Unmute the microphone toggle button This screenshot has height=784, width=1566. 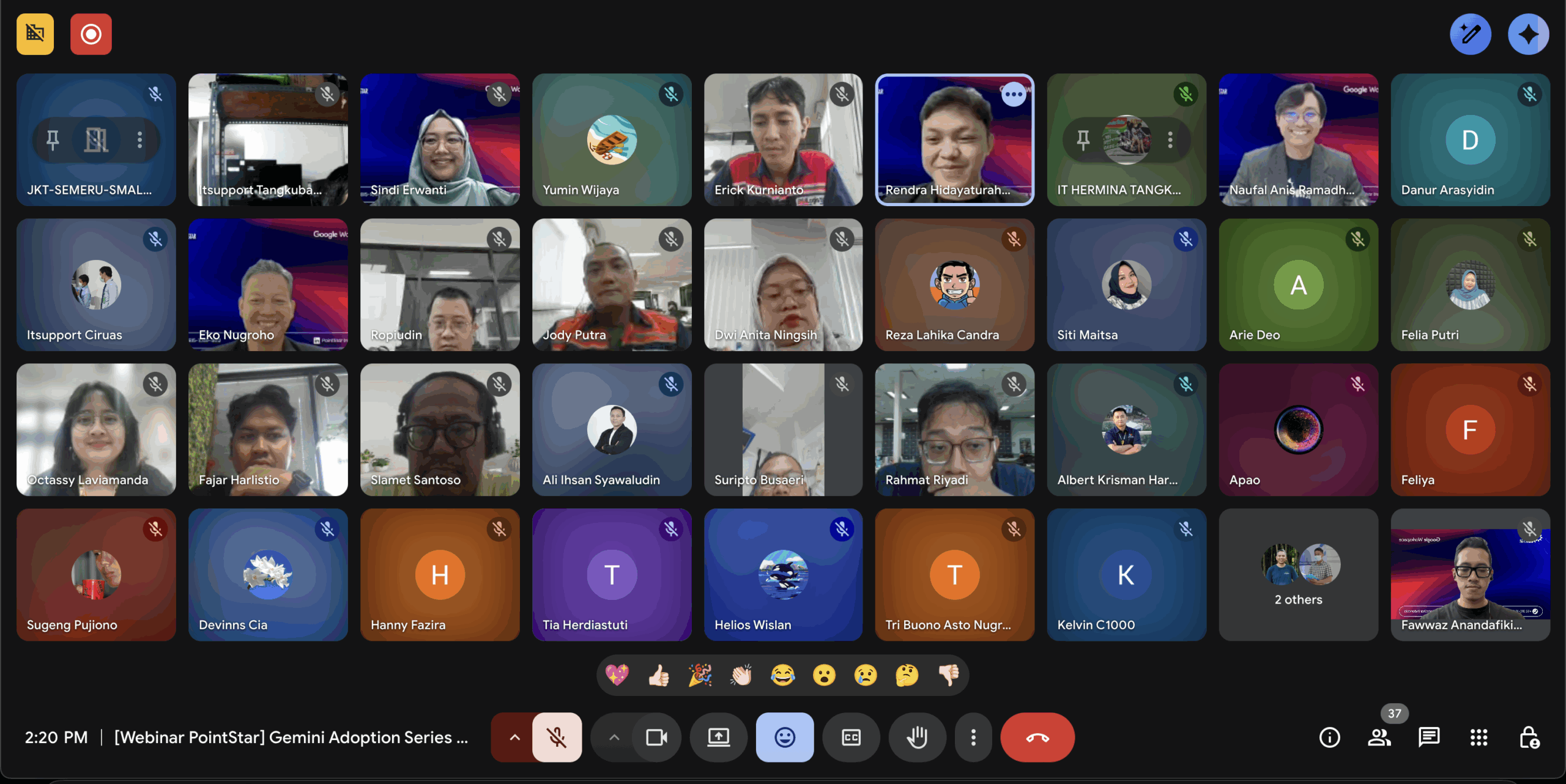557,738
